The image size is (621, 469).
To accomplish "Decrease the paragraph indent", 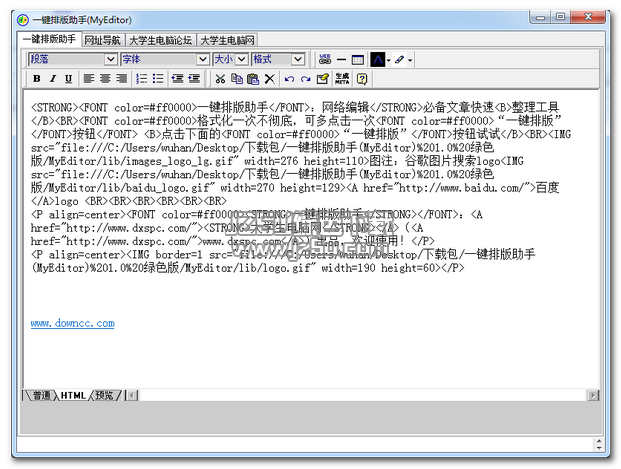I will coord(177,78).
